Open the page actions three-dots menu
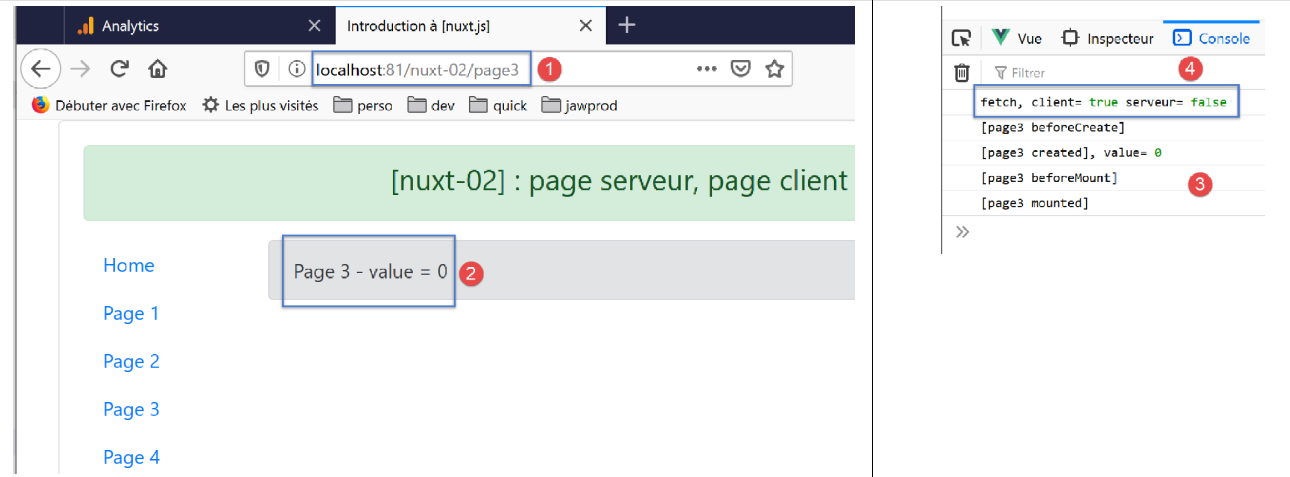 point(706,69)
